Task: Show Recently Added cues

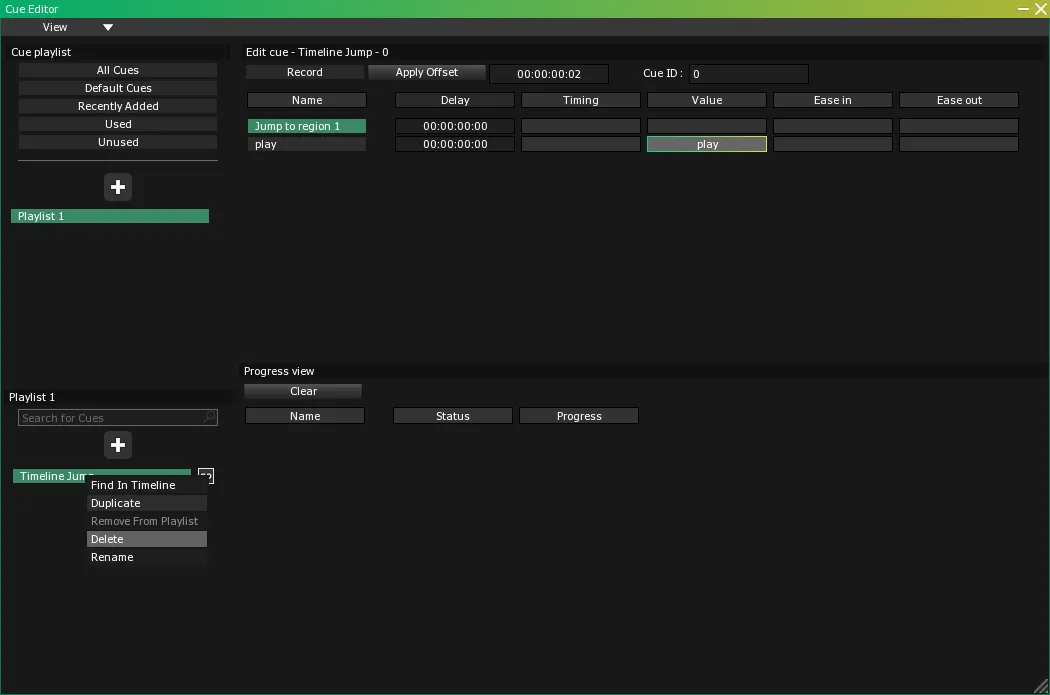Action: pos(118,106)
